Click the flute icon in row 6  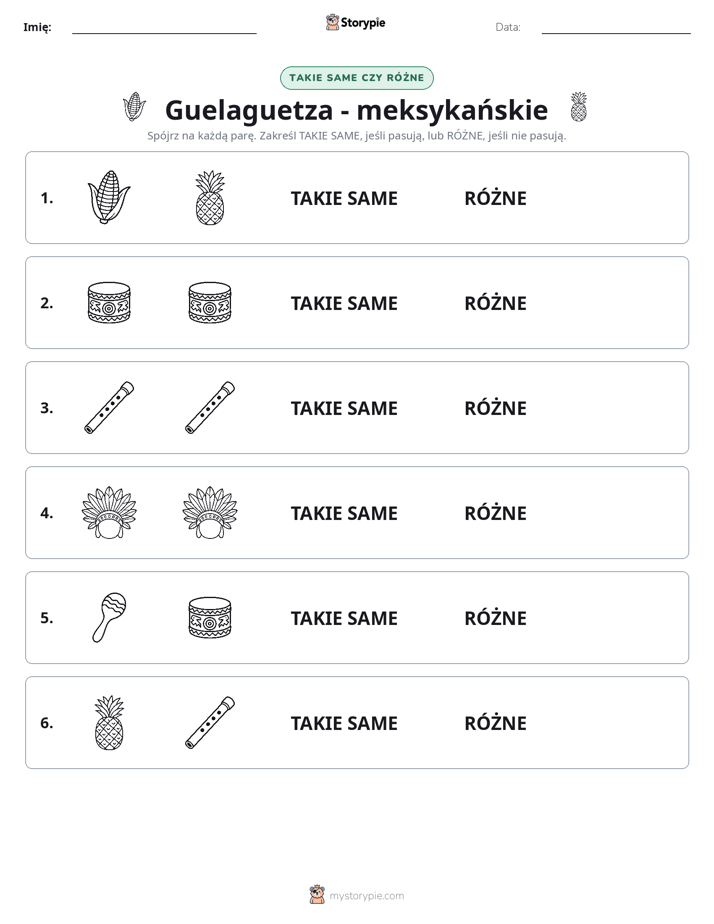(x=210, y=722)
